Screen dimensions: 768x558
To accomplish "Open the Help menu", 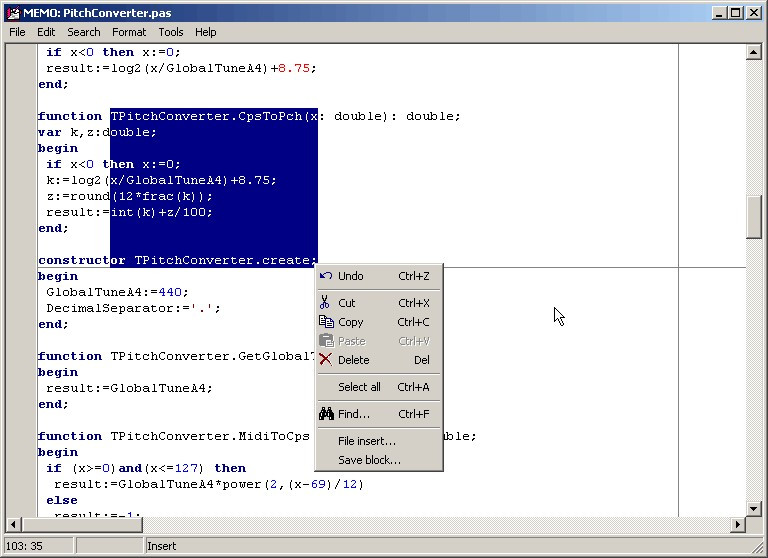I will pyautogui.click(x=205, y=32).
